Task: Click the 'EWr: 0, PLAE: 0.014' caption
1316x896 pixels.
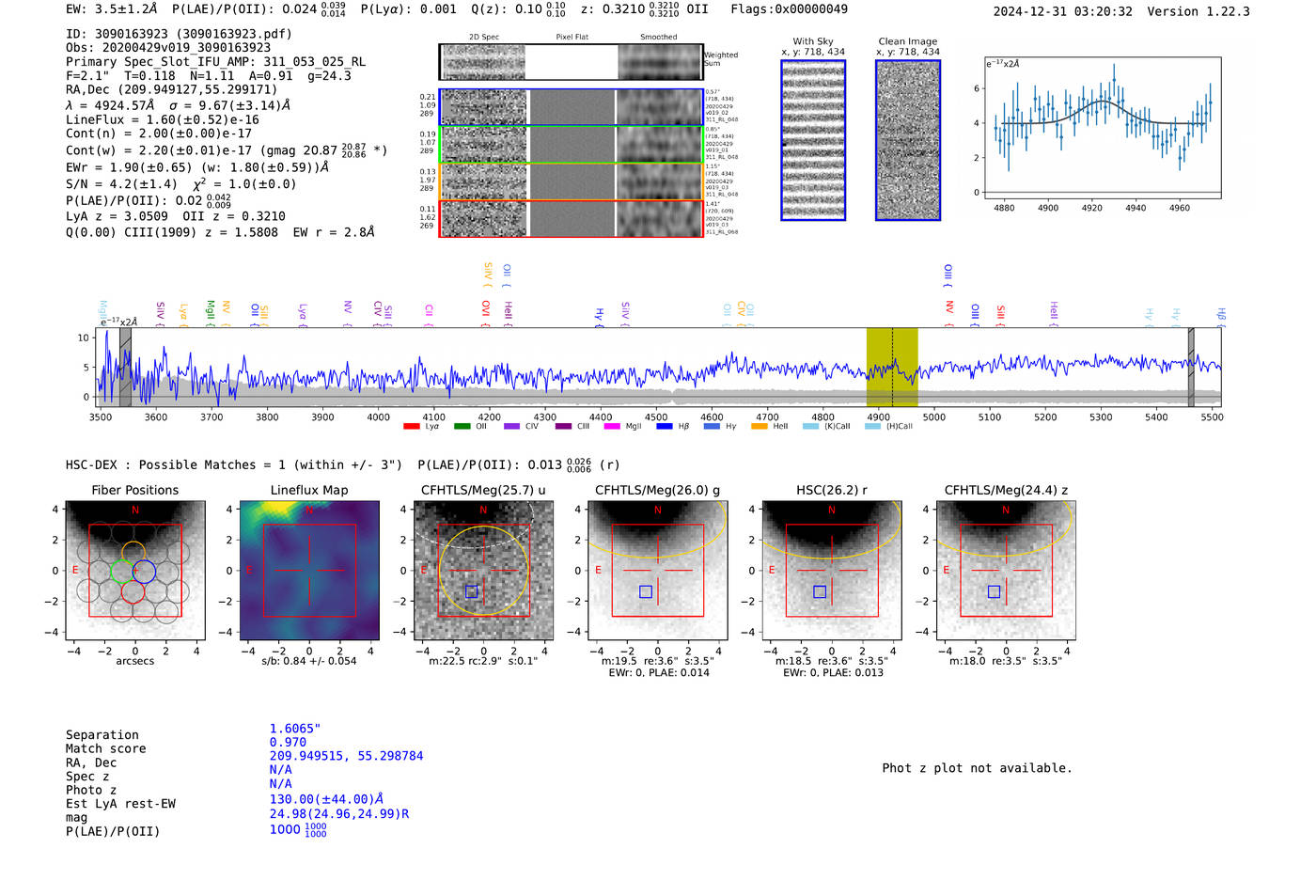Action: [658, 673]
